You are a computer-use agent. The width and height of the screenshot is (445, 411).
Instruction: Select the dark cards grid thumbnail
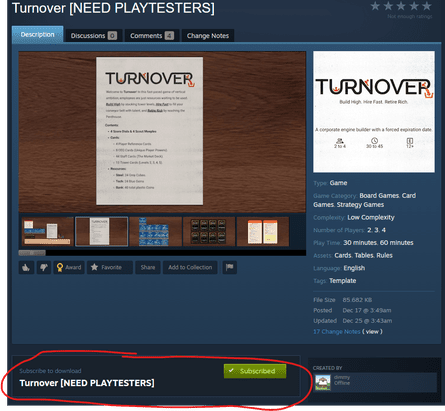[209, 231]
